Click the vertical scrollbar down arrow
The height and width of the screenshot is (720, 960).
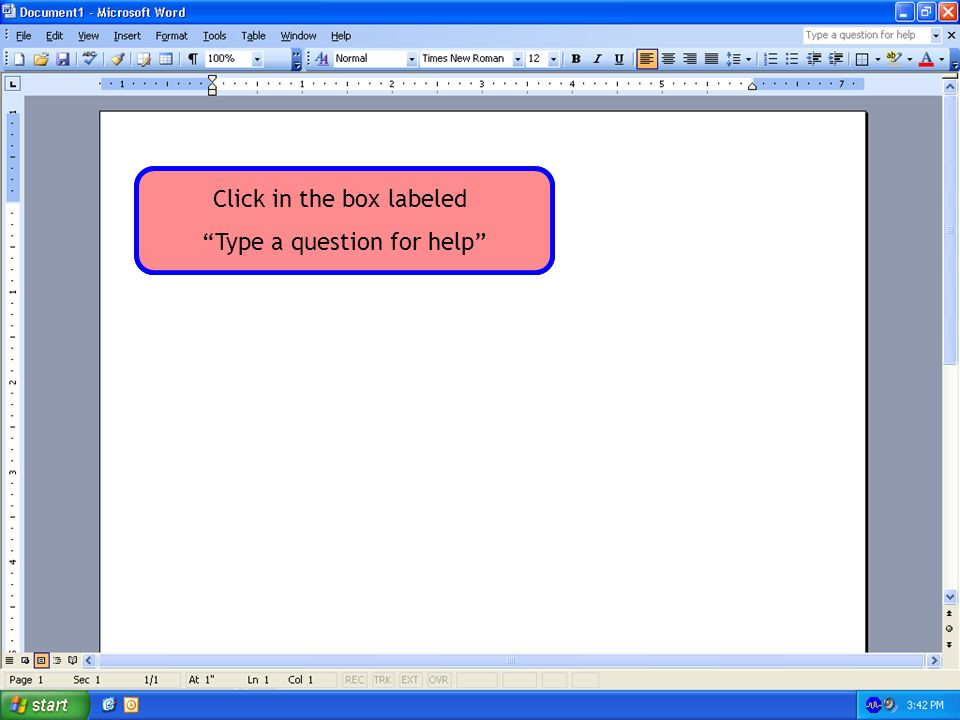[x=950, y=596]
